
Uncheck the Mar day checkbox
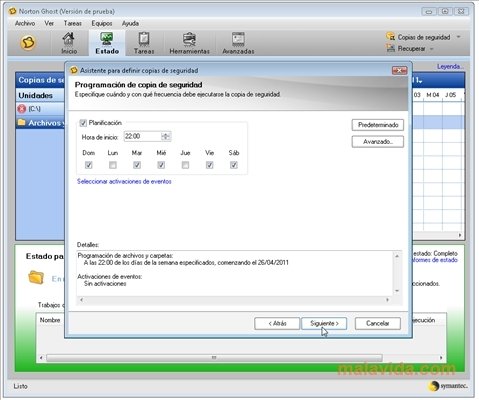(137, 165)
